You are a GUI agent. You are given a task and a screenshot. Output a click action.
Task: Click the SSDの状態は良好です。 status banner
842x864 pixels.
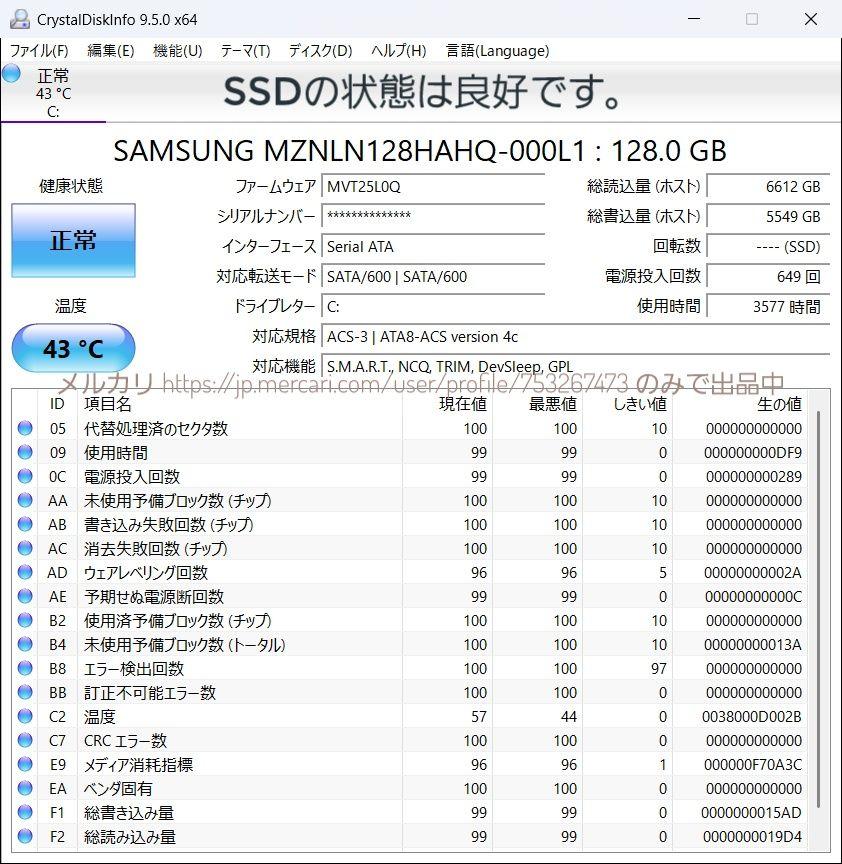coord(422,91)
